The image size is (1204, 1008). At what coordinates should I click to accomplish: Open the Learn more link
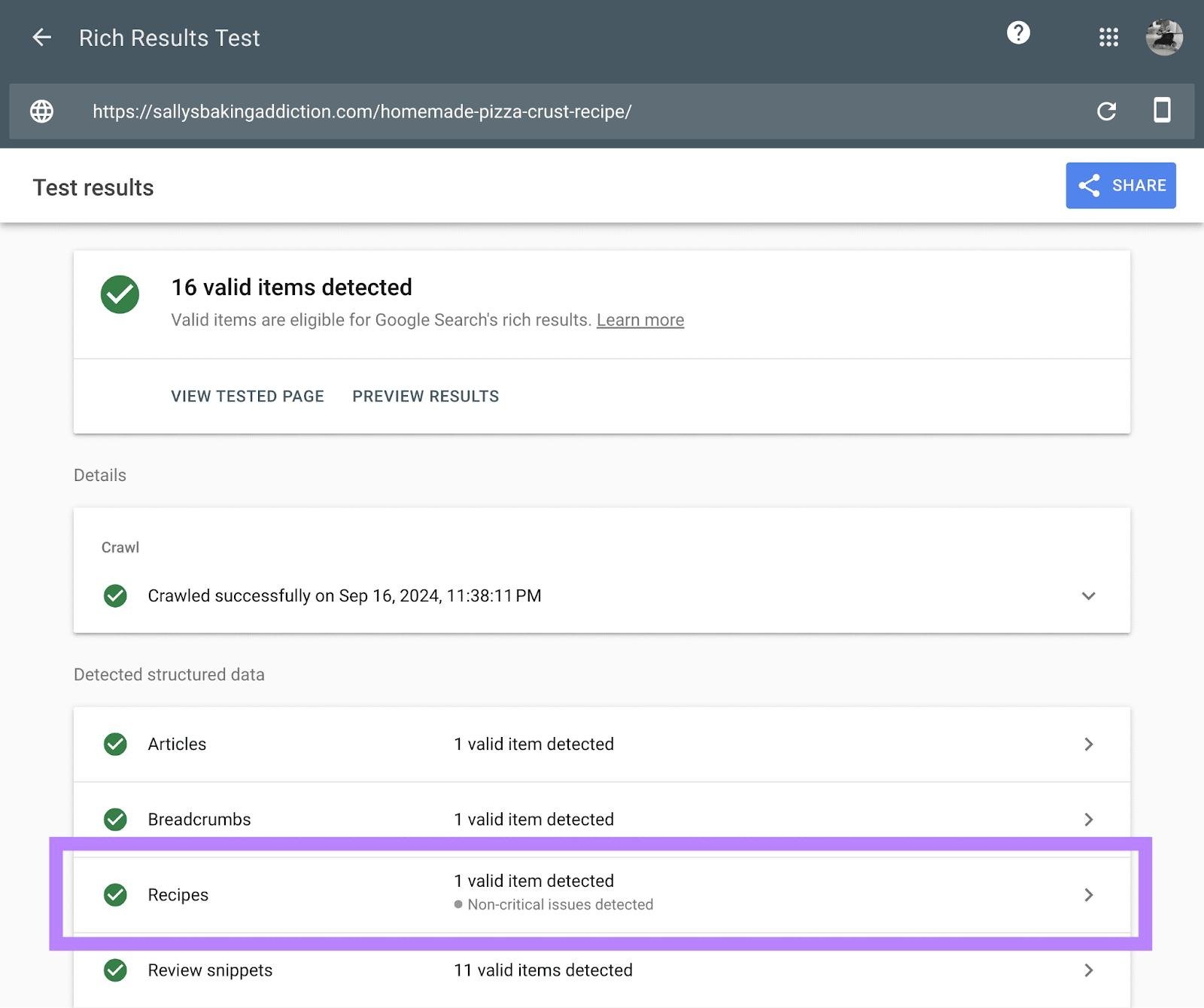coord(640,320)
